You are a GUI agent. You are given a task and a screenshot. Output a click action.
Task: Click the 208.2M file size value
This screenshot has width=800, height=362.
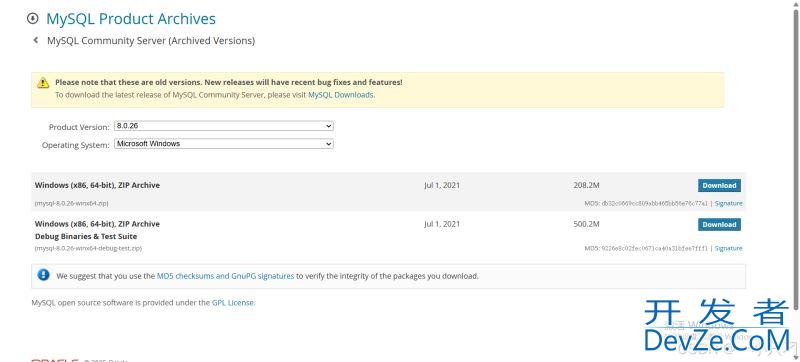pos(586,185)
